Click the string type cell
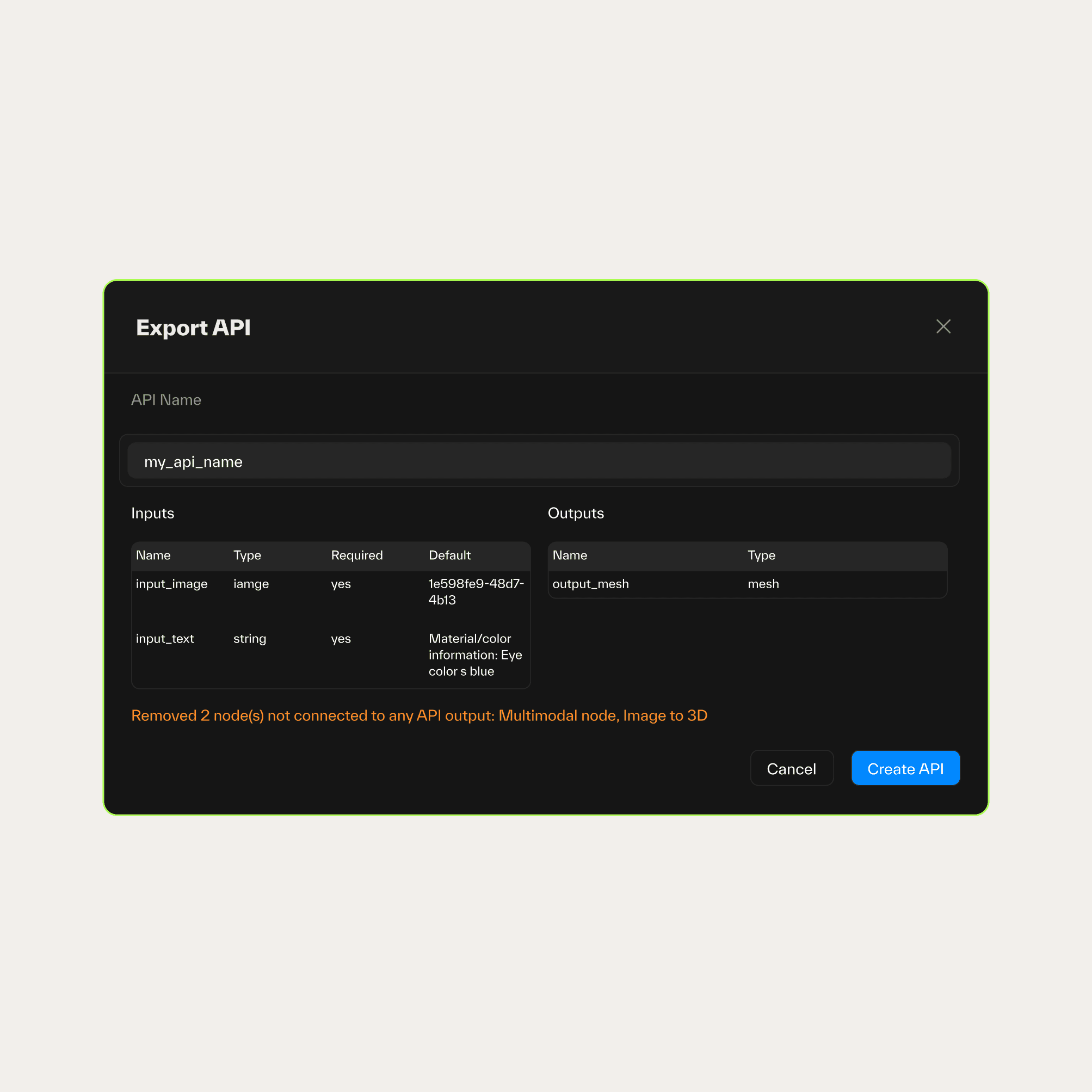 coord(249,639)
